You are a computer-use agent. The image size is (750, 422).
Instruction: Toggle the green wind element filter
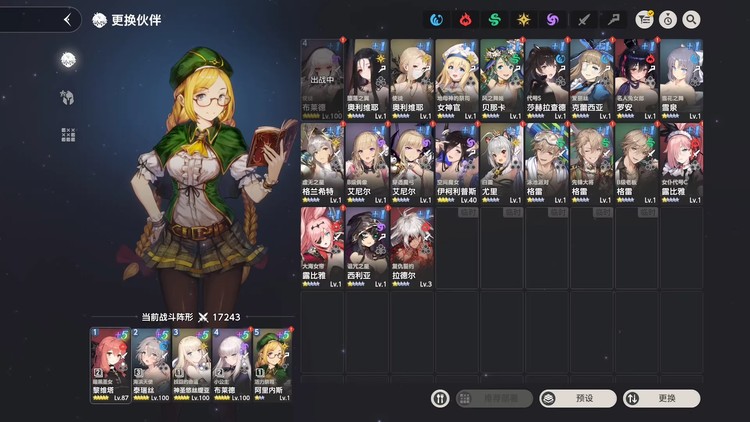pos(495,20)
